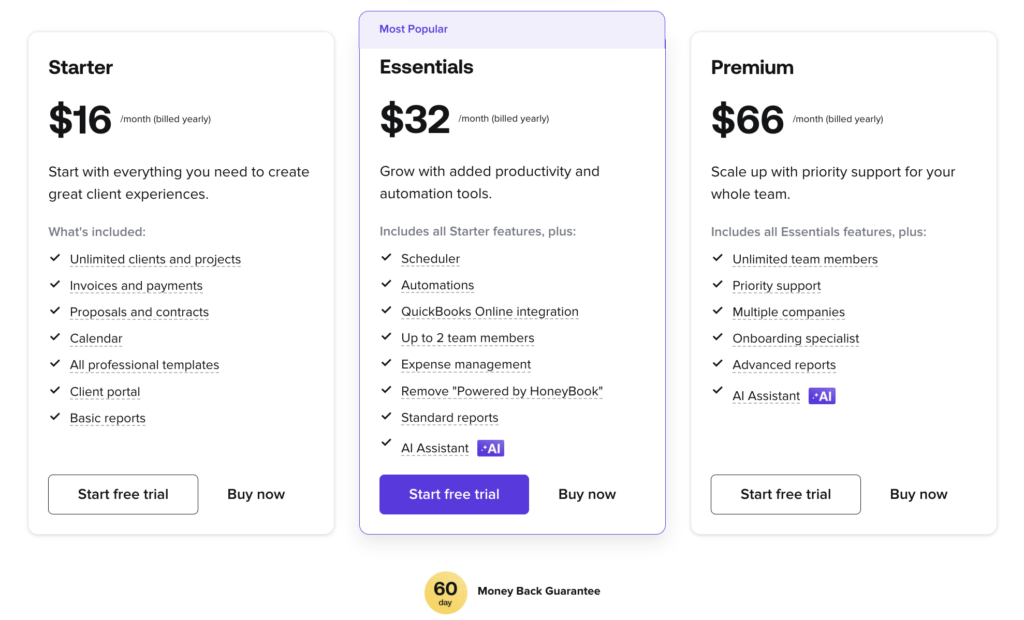Click Buy now under the Premium plan

(918, 494)
